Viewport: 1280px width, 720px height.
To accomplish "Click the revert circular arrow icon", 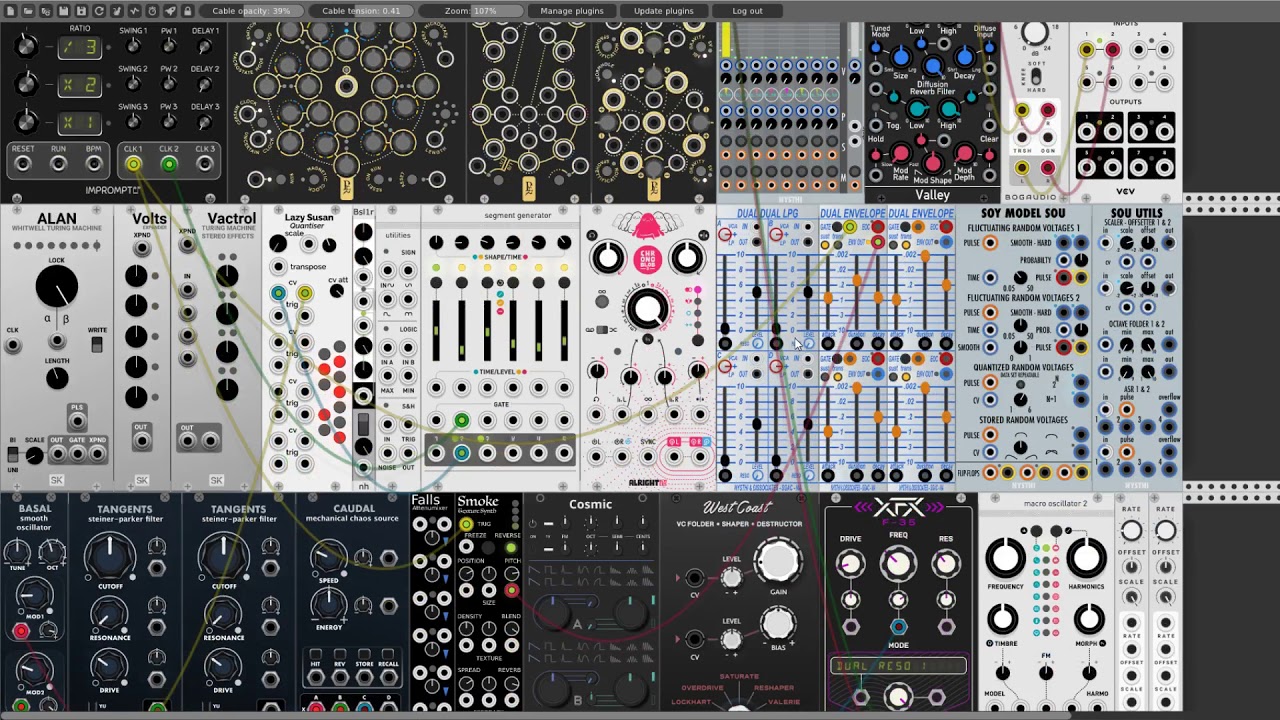I will coord(99,11).
